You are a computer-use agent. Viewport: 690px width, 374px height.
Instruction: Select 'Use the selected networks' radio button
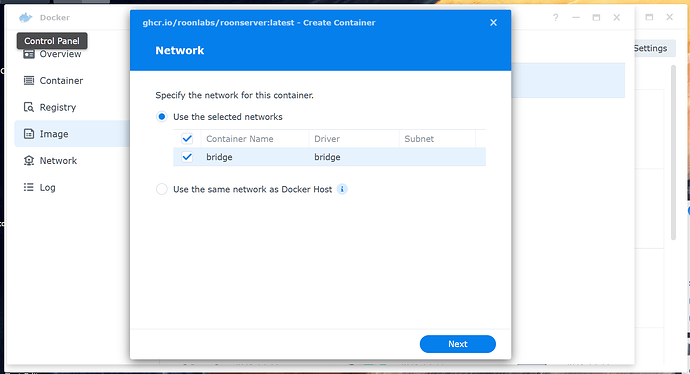[x=162, y=117]
